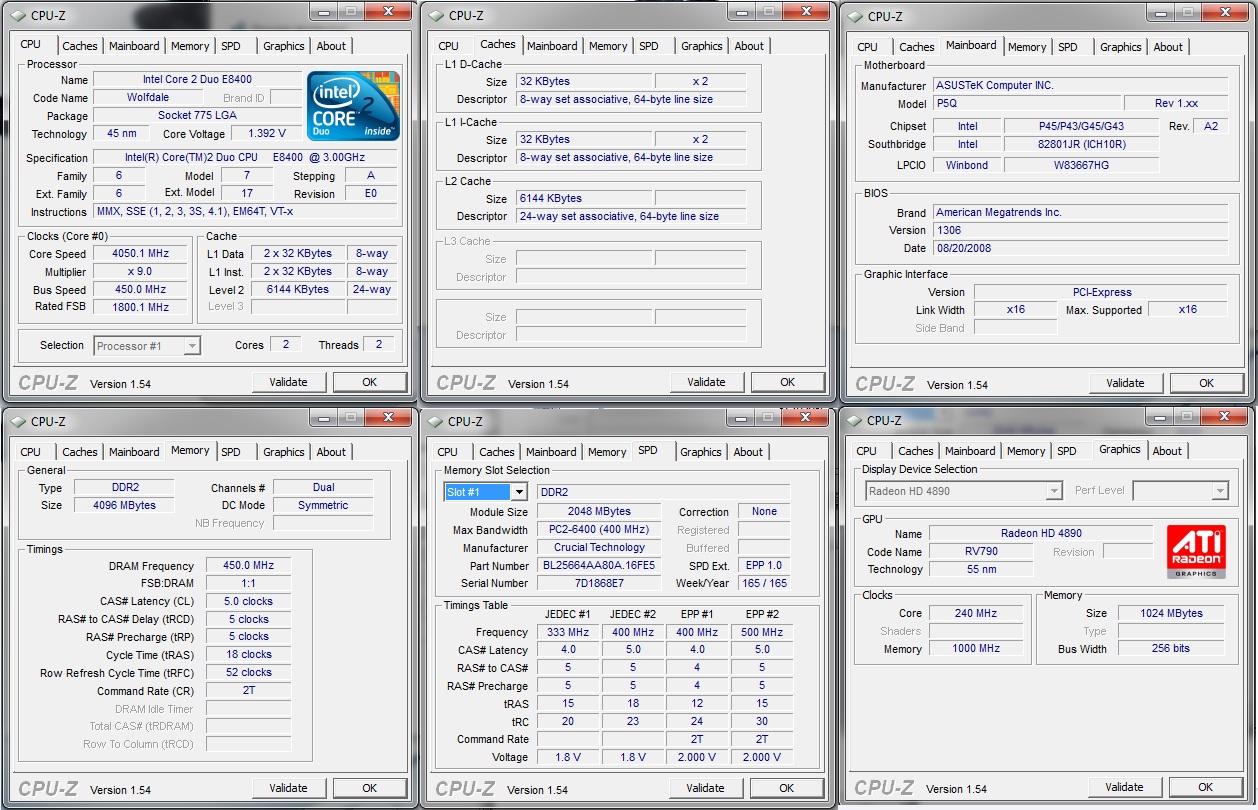Click the GPU memory size 1024 MBytes field
The image size is (1258, 810).
pos(1171,614)
